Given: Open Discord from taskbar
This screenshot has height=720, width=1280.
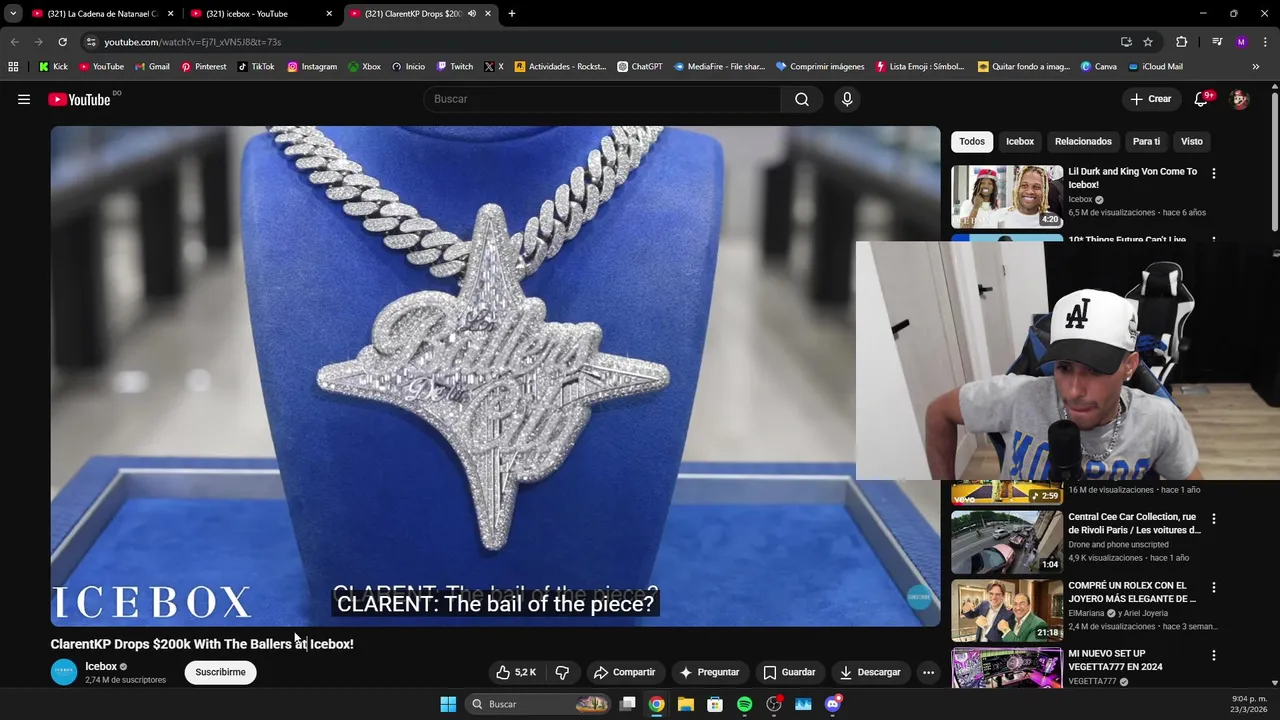Looking at the screenshot, I should pos(833,704).
